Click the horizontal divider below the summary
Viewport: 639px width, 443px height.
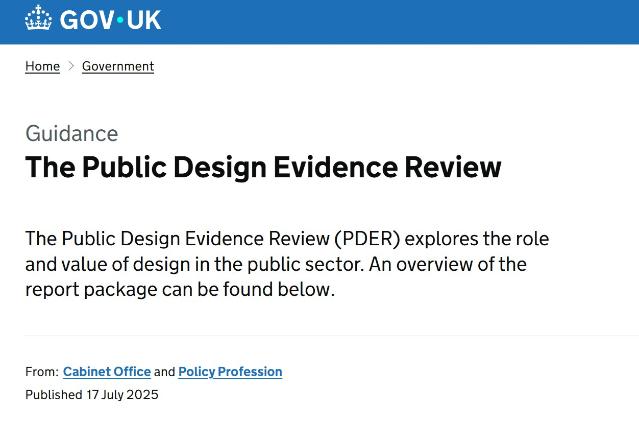(x=330, y=336)
